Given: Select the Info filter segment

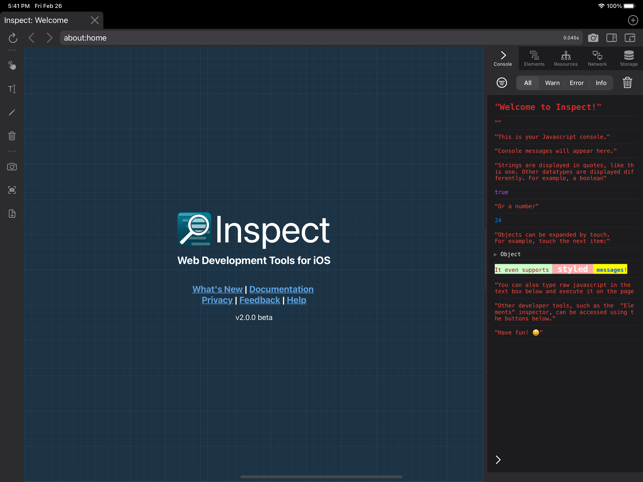Looking at the screenshot, I should [601, 83].
